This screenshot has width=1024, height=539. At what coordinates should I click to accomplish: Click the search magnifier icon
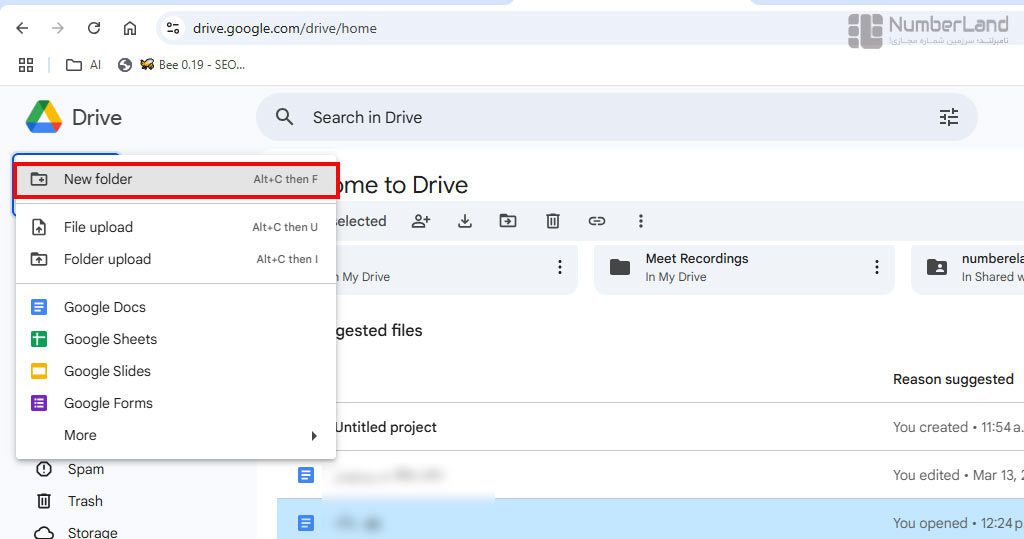(284, 117)
